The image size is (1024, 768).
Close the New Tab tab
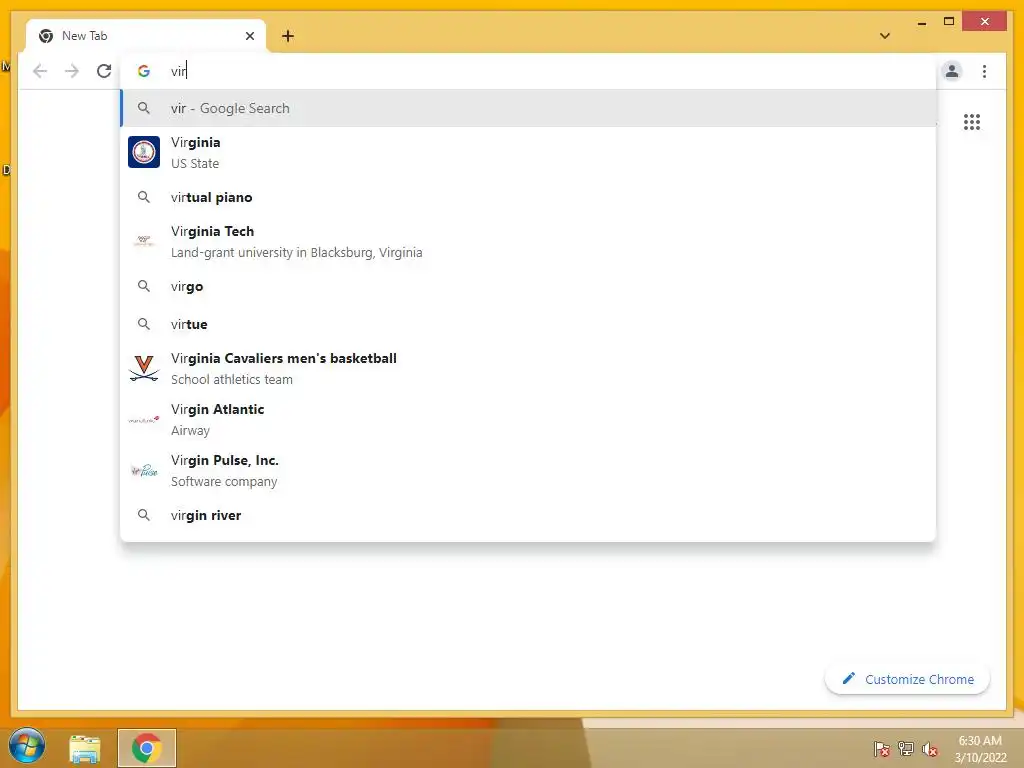249,36
